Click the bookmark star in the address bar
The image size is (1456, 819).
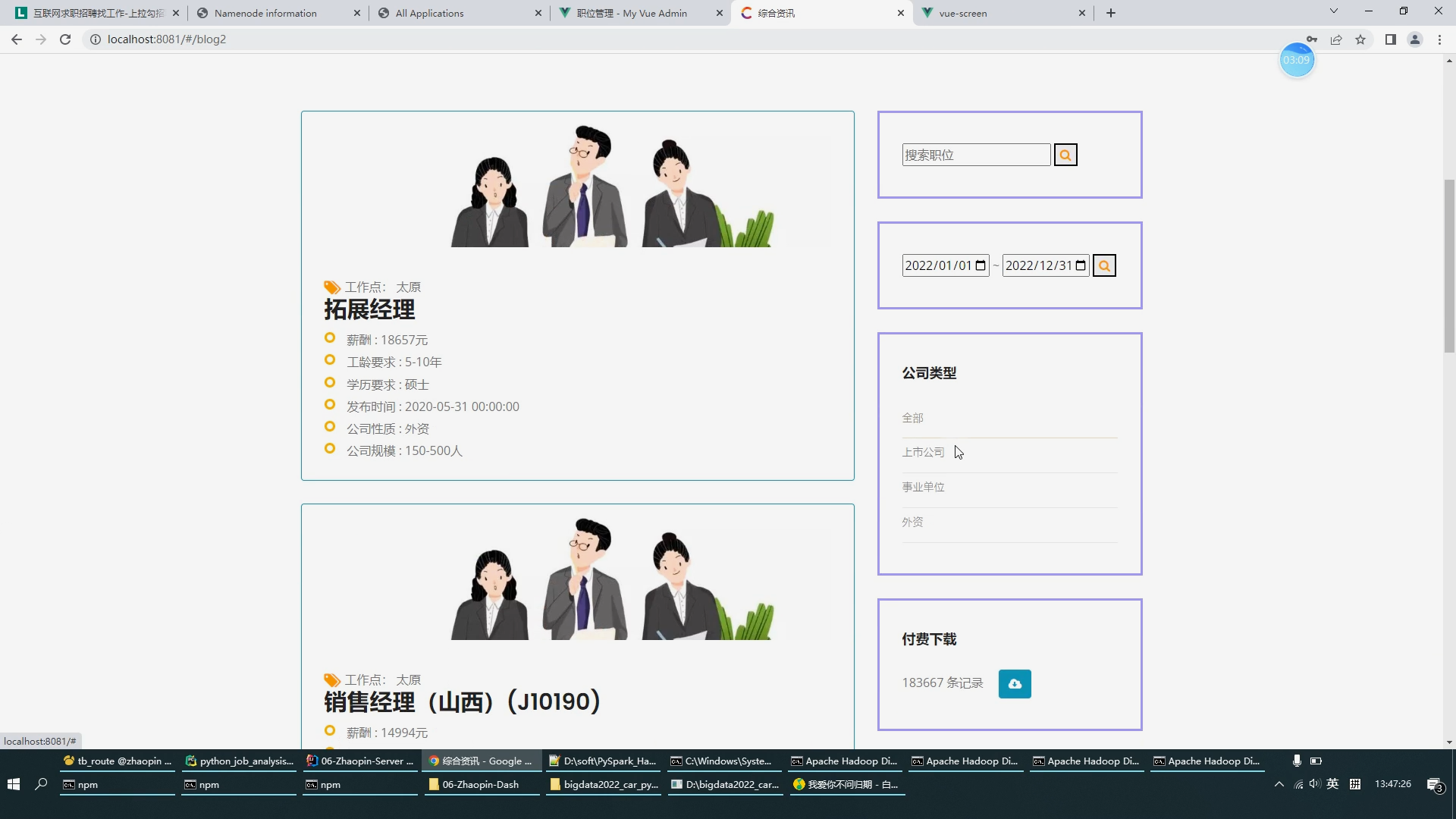pyautogui.click(x=1360, y=39)
